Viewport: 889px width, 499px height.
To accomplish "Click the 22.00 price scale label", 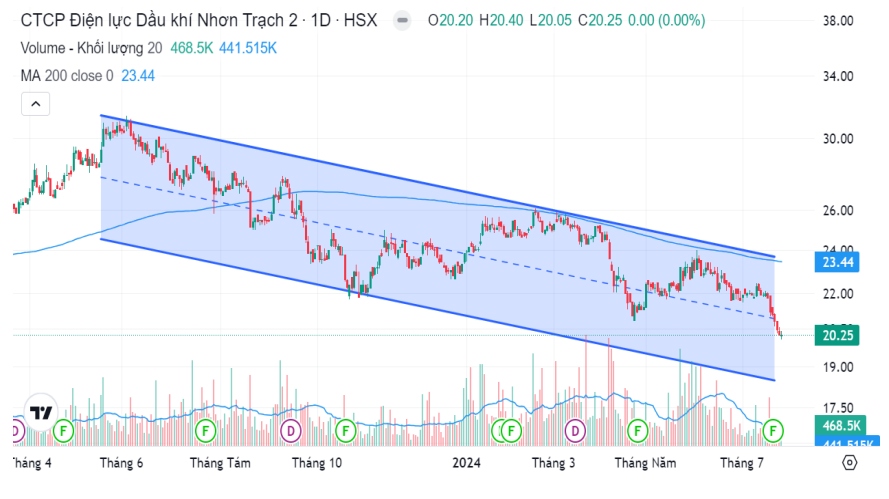I will pos(838,294).
